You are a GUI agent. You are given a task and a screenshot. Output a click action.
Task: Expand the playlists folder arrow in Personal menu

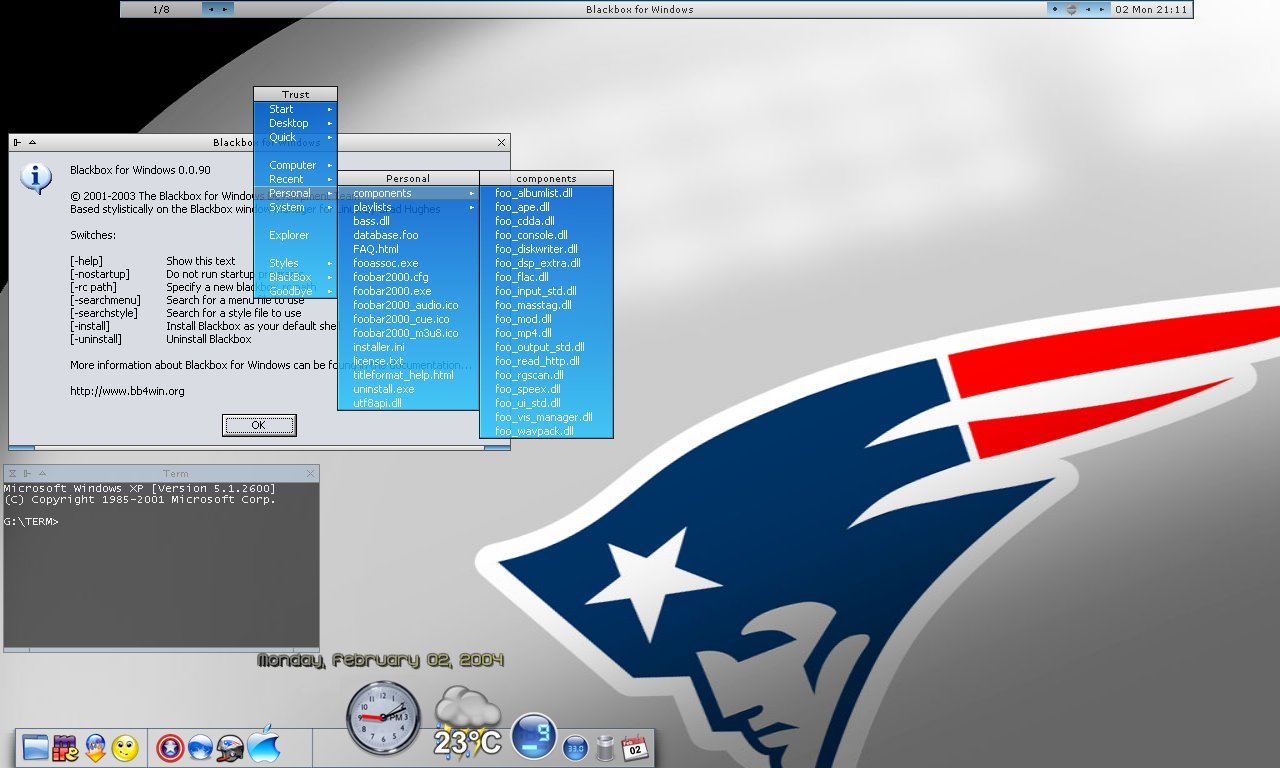tap(472, 207)
